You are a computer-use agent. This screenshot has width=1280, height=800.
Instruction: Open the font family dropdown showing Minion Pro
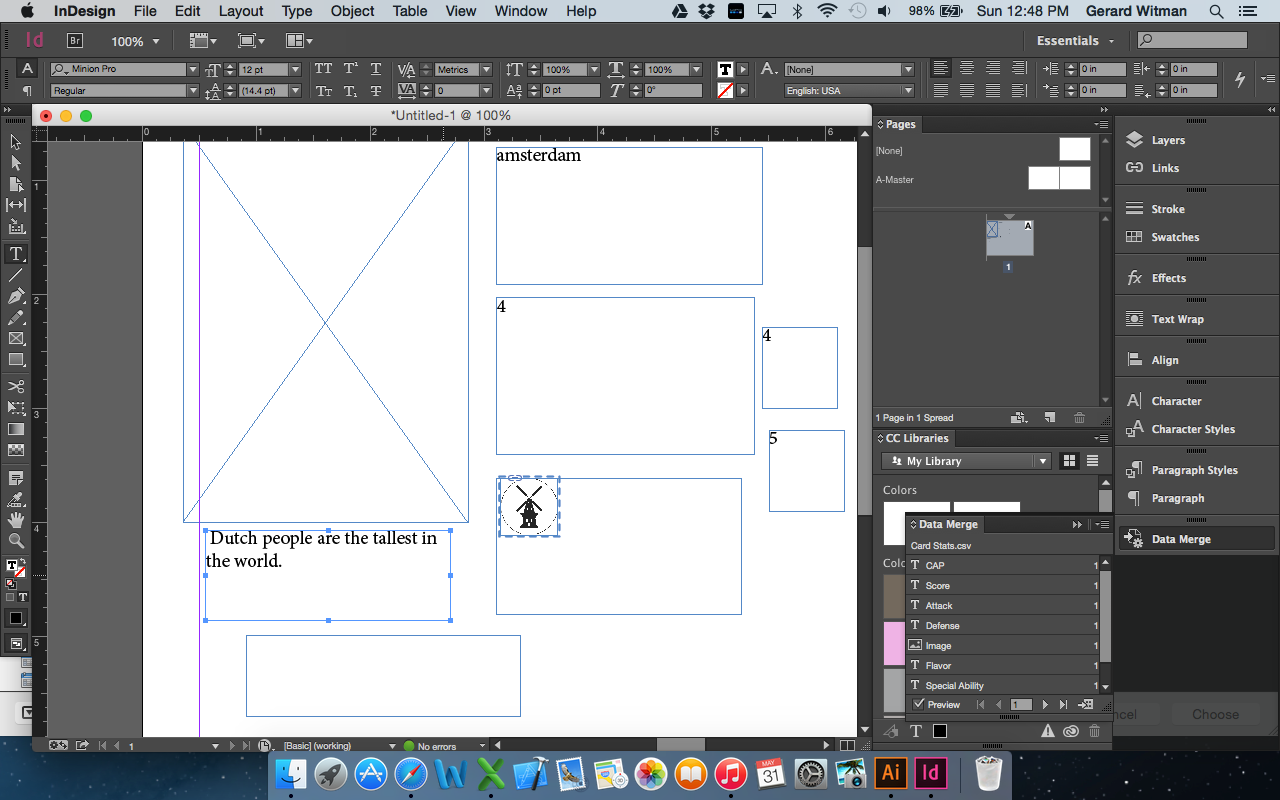(x=196, y=69)
